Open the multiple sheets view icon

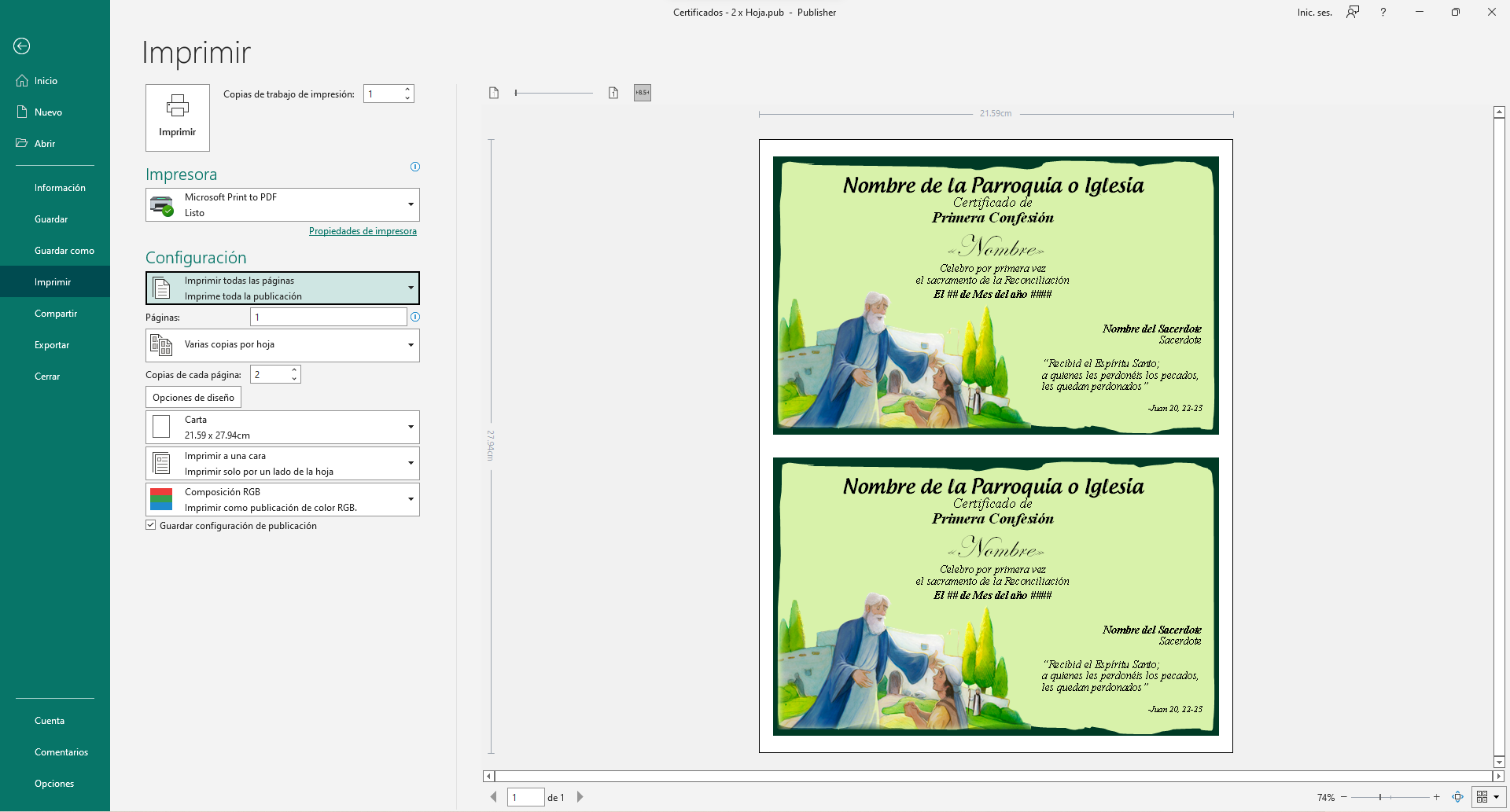pyautogui.click(x=1482, y=797)
